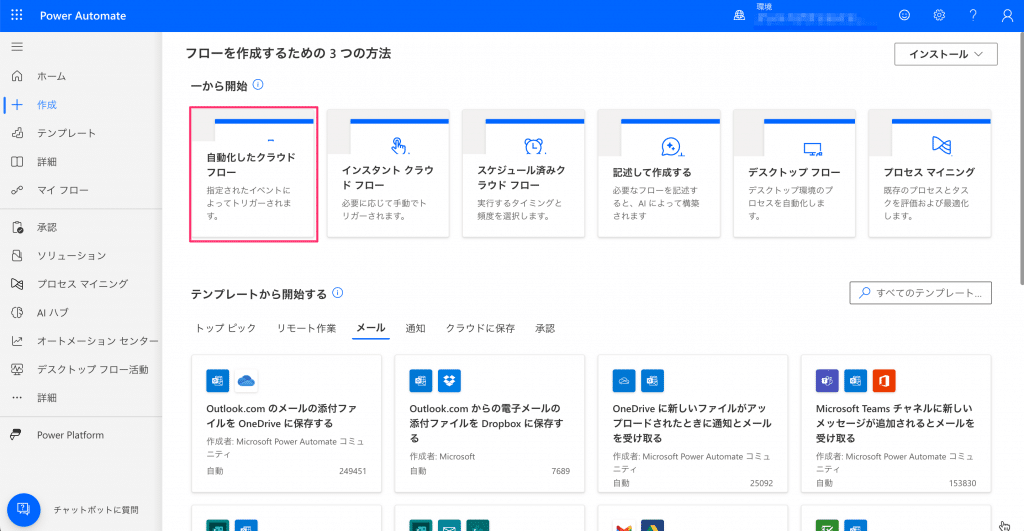Open AI ハブ in left navigation
Image resolution: width=1024 pixels, height=531 pixels.
(x=53, y=313)
